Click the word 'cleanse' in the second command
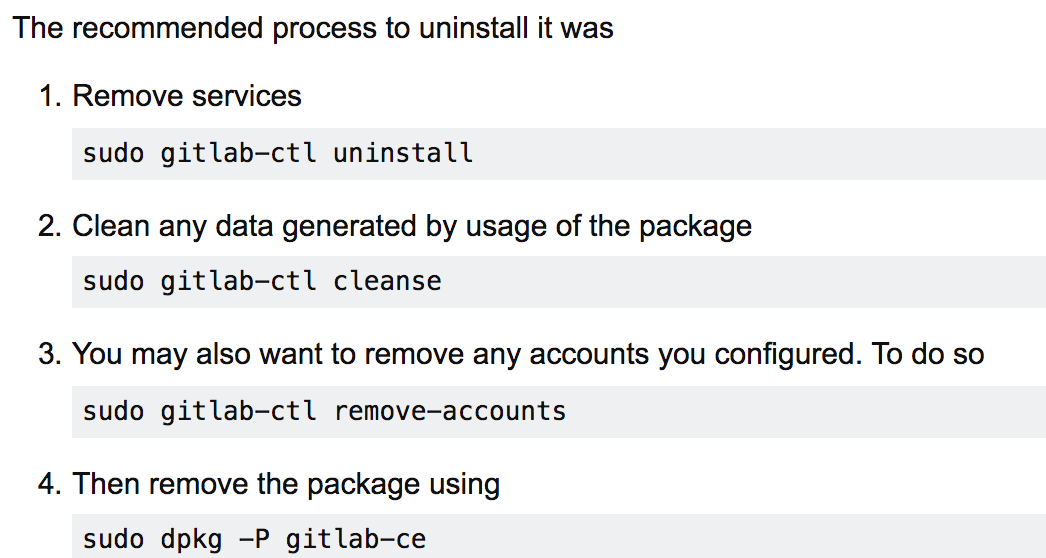The image size is (1046, 558). [387, 282]
